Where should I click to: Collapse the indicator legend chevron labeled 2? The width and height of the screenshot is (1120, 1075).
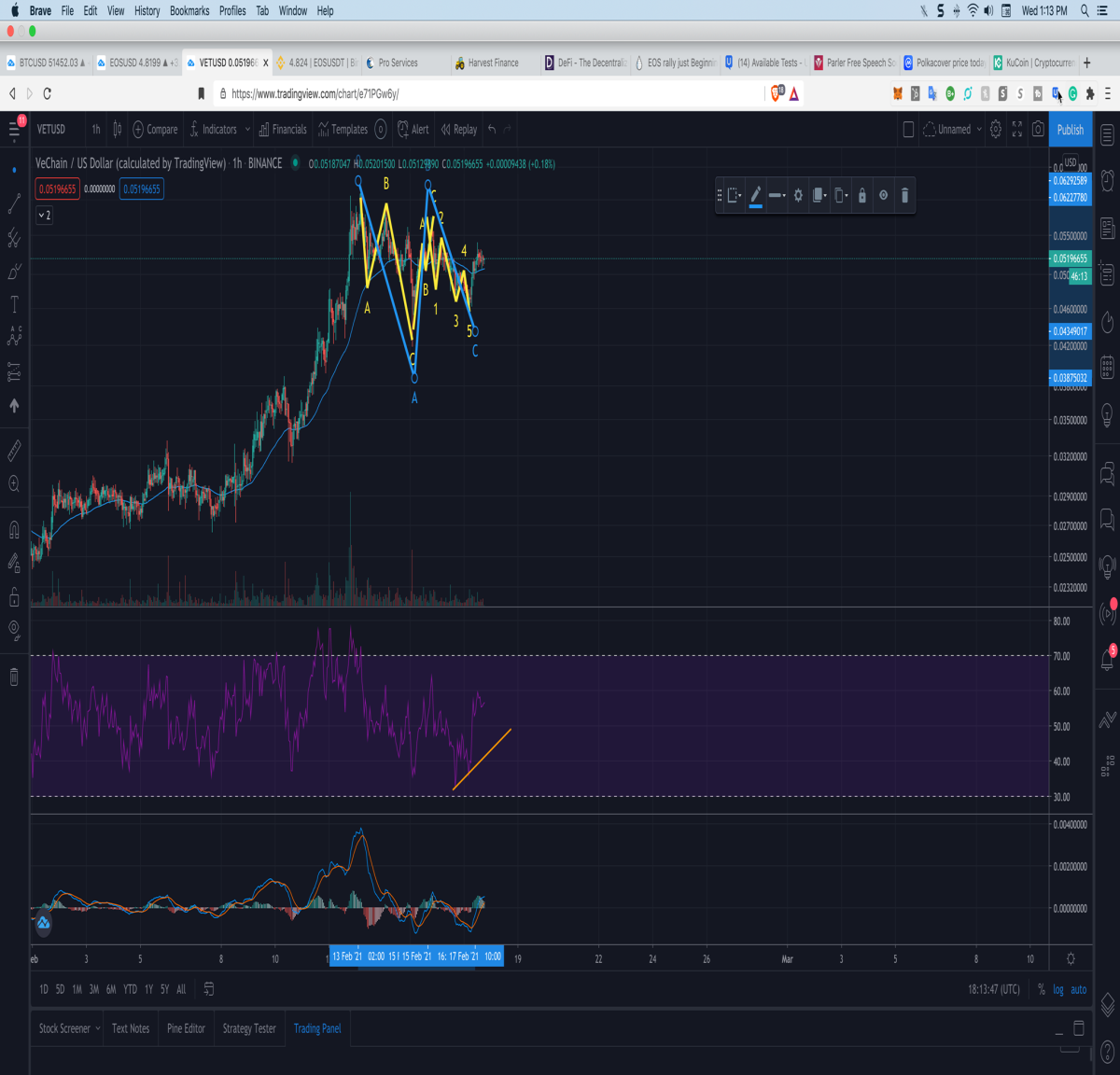[44, 215]
